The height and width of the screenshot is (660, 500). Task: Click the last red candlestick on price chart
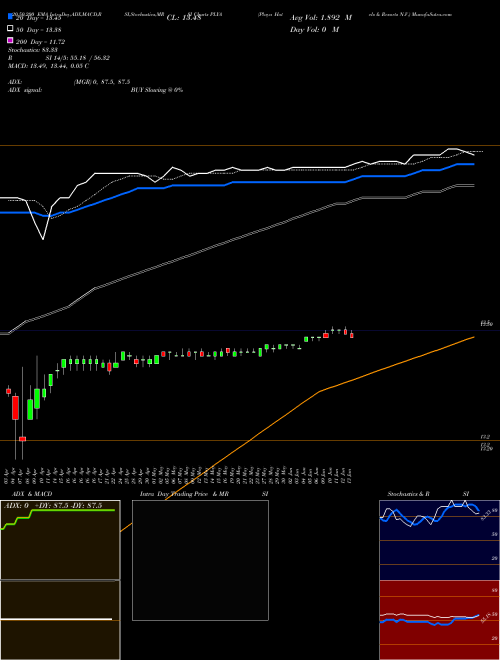(x=352, y=335)
